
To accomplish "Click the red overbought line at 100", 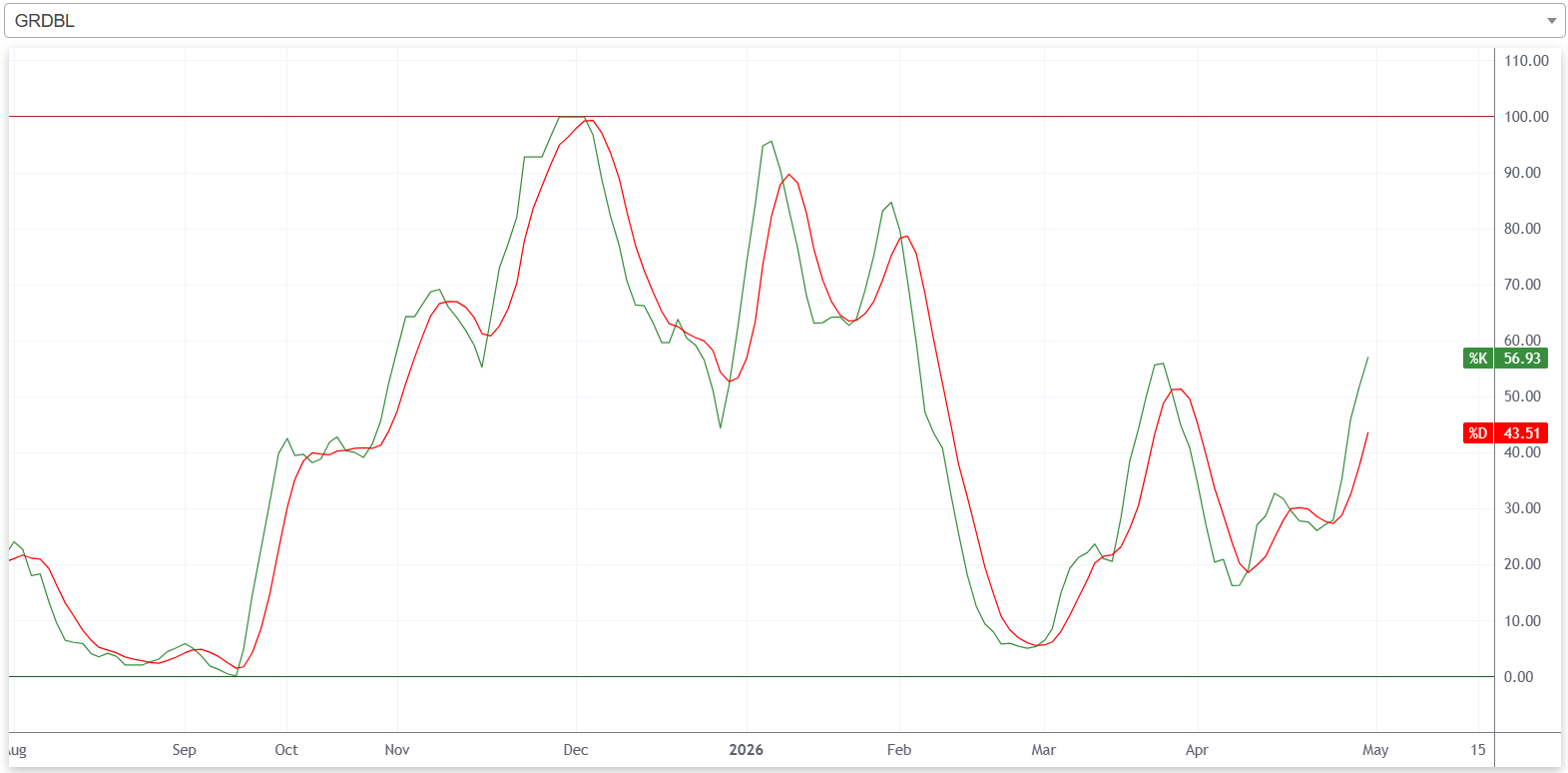I will 751,116.
